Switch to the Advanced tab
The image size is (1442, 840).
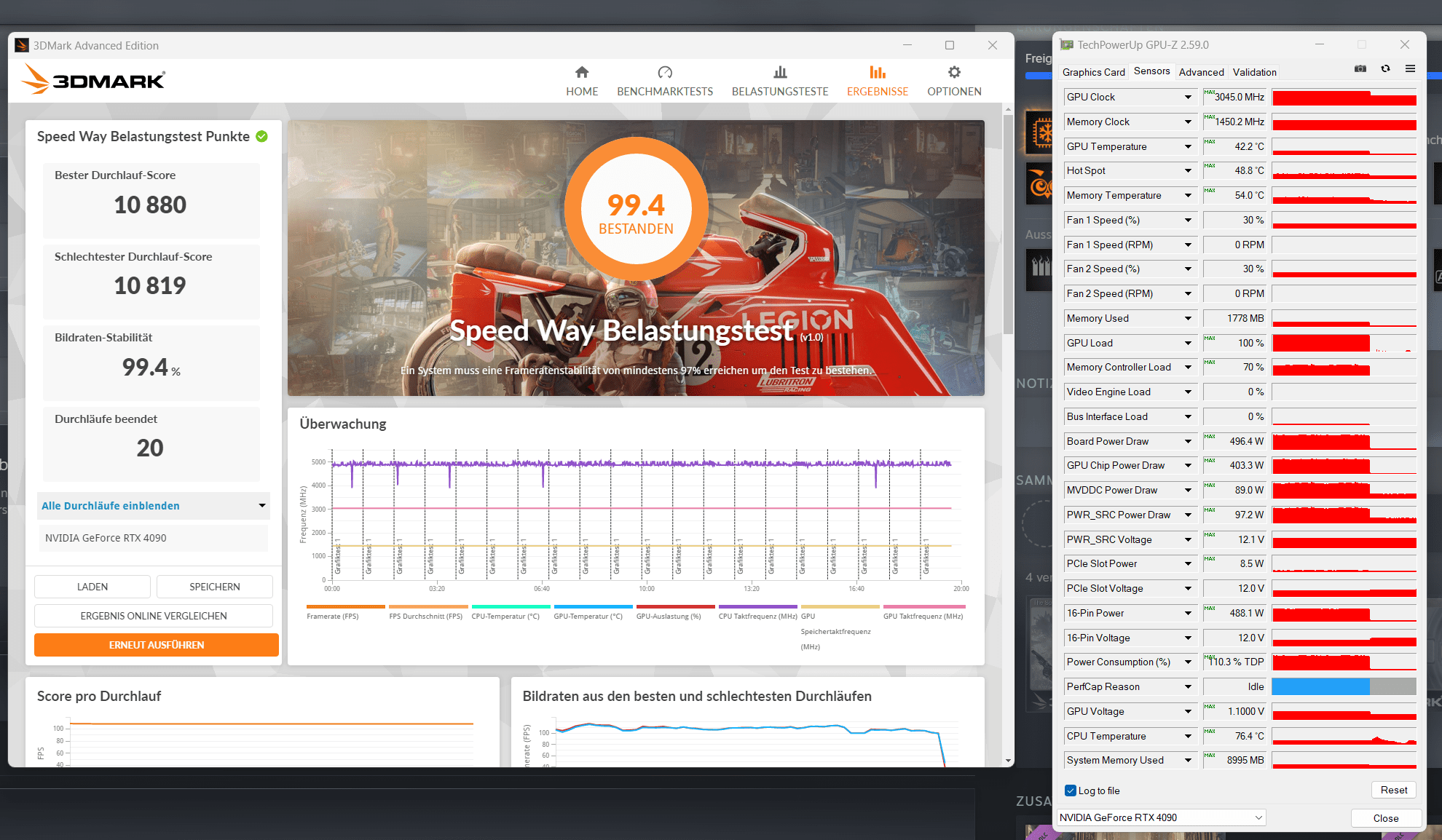[1201, 72]
